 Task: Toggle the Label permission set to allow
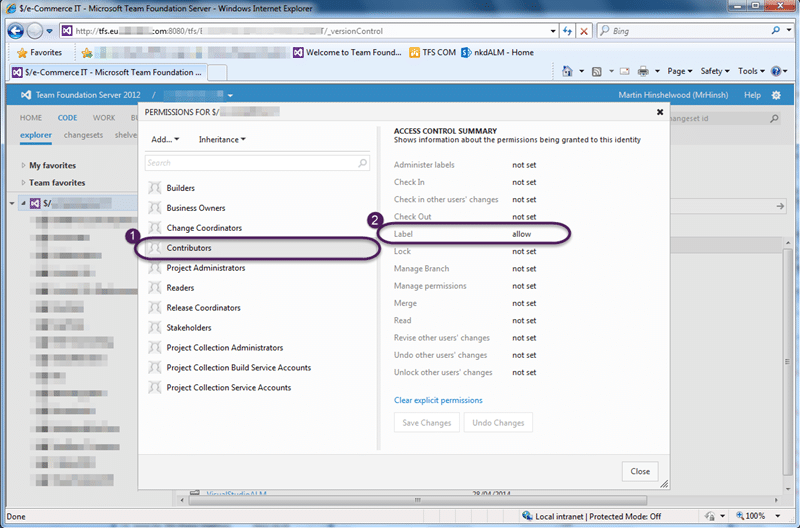(521, 234)
